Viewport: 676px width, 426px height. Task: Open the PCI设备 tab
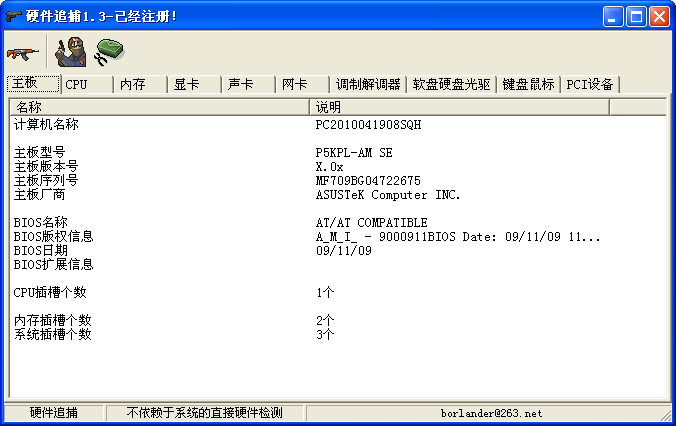click(590, 85)
